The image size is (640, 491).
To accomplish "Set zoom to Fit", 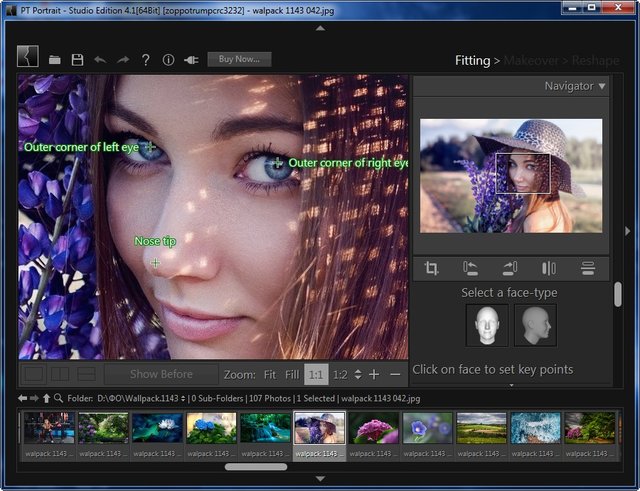I will point(269,374).
